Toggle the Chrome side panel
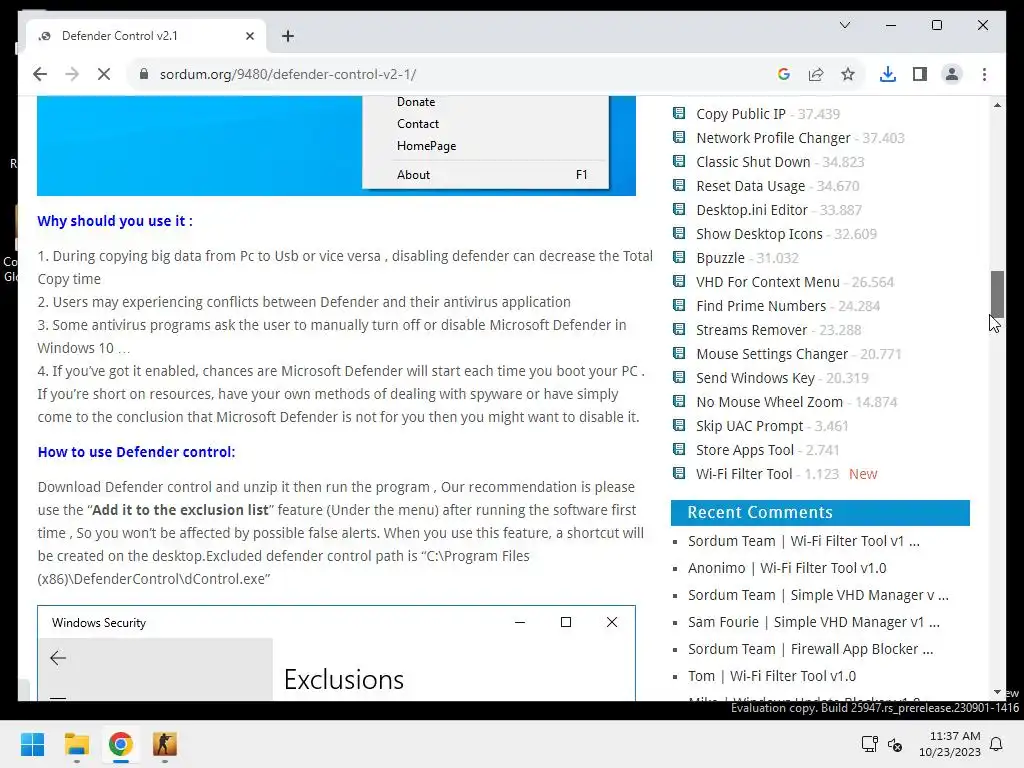The image size is (1024, 768). pyautogui.click(x=920, y=74)
